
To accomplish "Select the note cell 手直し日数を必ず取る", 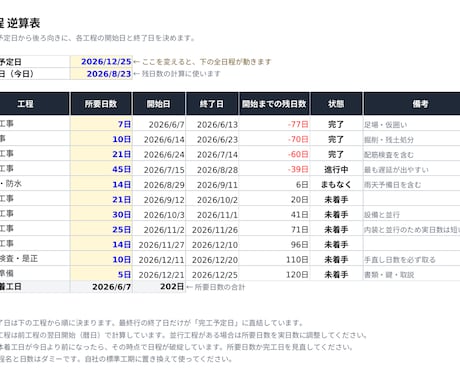I will [412, 259].
